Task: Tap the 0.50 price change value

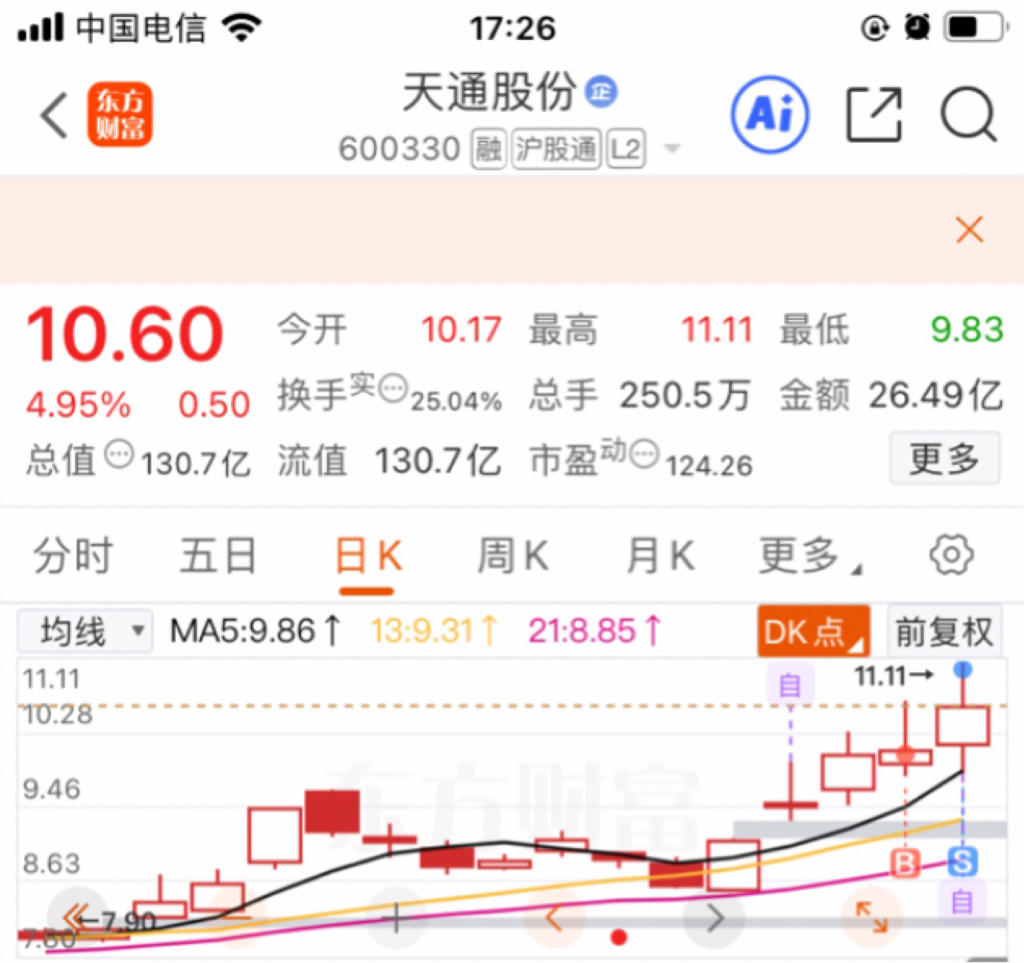Action: (x=214, y=405)
